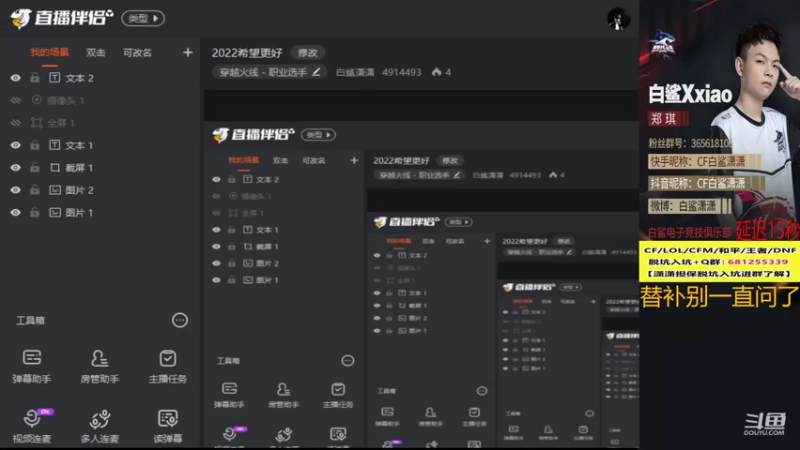Open 读弹幕 tool

pyautogui.click(x=167, y=426)
